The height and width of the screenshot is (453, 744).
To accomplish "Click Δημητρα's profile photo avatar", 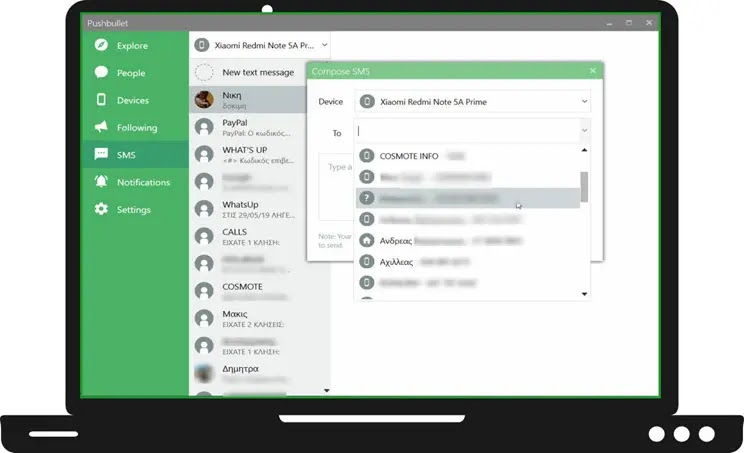I will [205, 373].
